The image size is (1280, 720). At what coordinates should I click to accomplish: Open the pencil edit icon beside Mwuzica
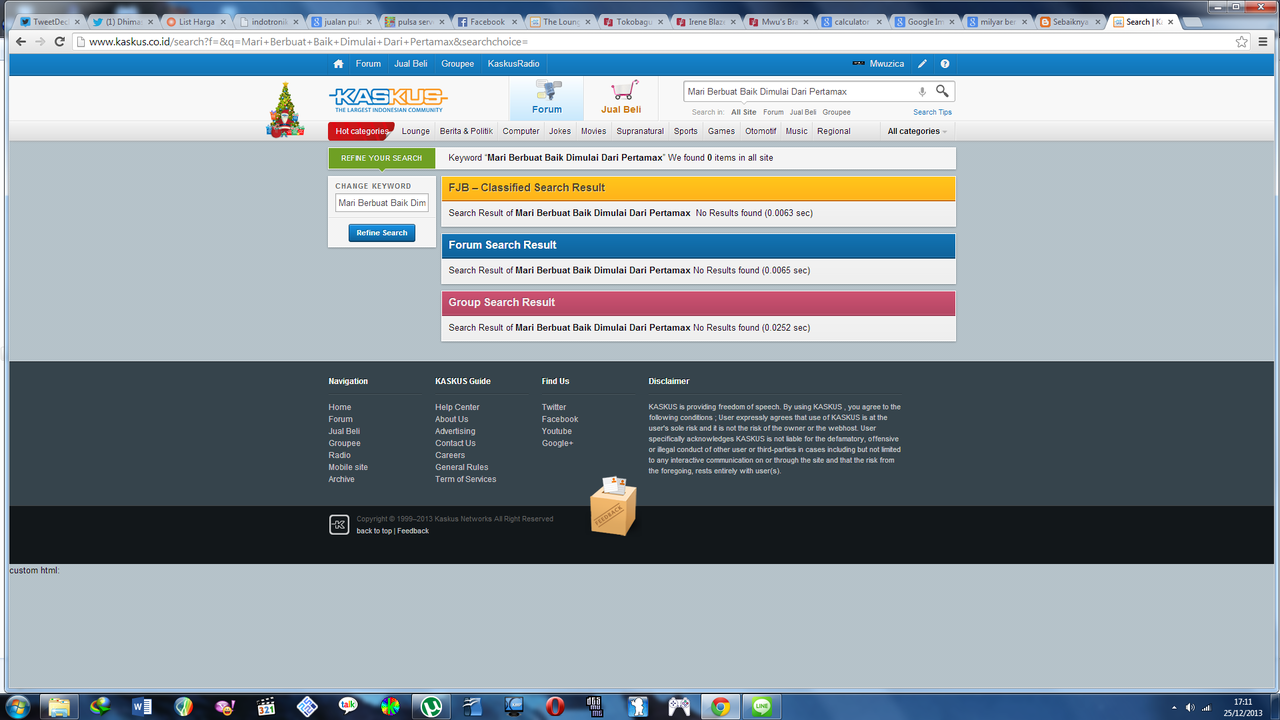[923, 64]
